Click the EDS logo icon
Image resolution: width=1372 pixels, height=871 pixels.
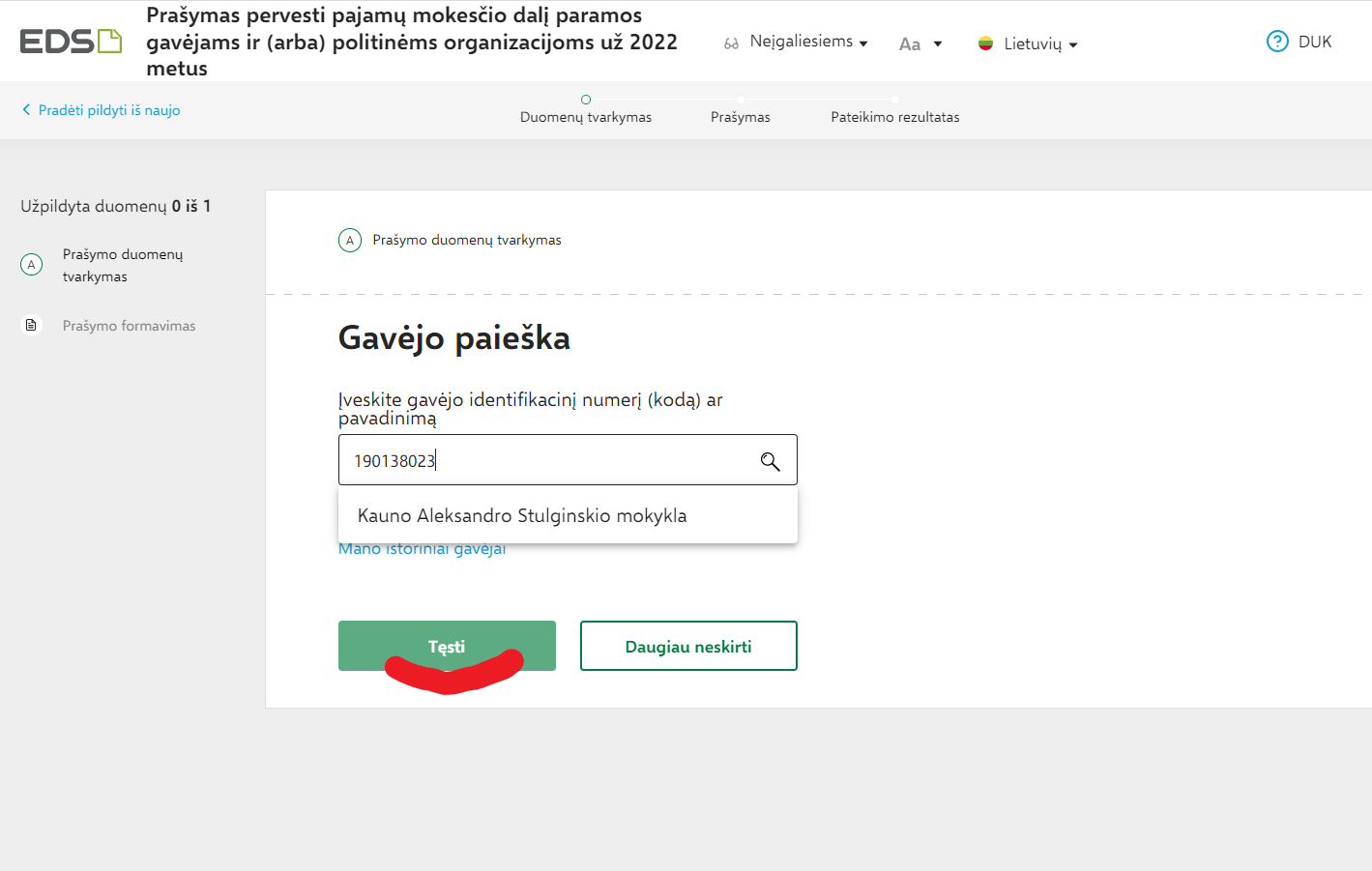tap(71, 42)
